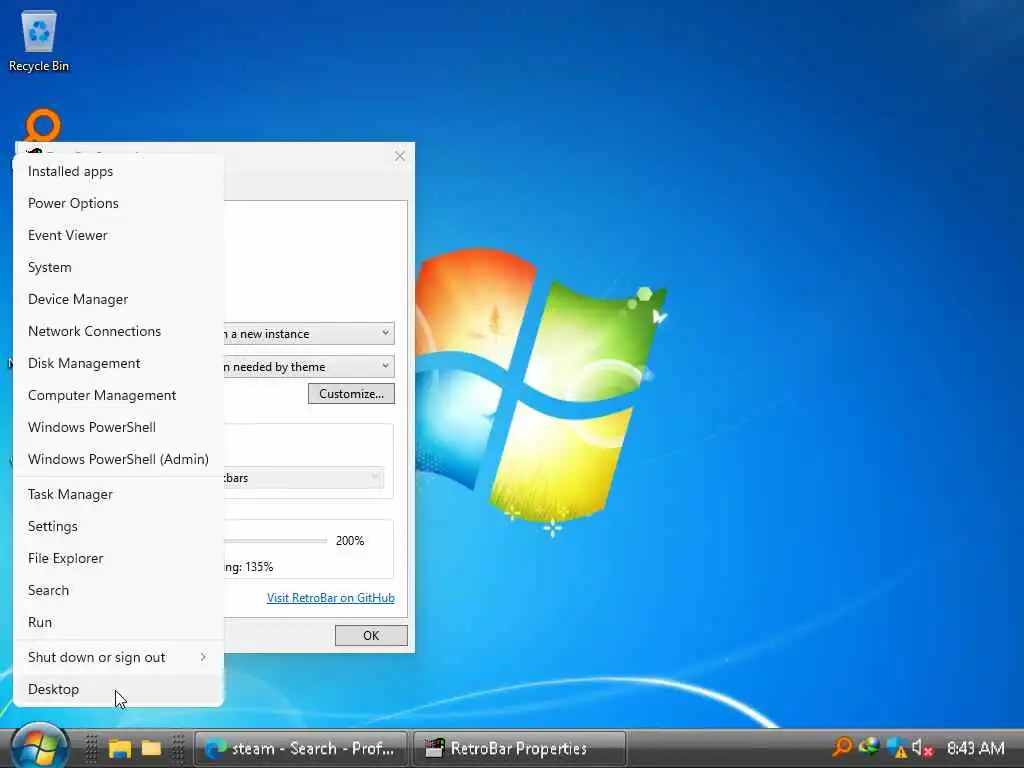Open the 'a new instance' dropdown
The height and width of the screenshot is (768, 1024).
[x=309, y=334]
